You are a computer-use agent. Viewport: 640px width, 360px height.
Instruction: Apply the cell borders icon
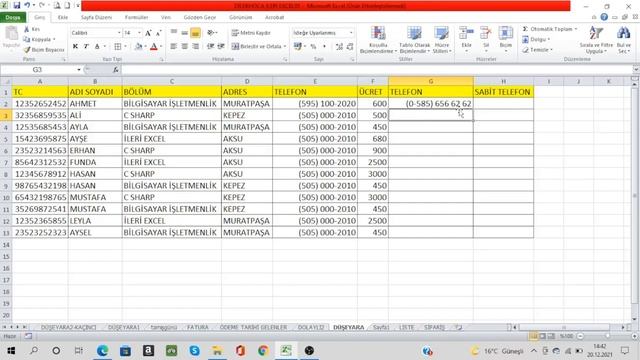click(x=118, y=47)
